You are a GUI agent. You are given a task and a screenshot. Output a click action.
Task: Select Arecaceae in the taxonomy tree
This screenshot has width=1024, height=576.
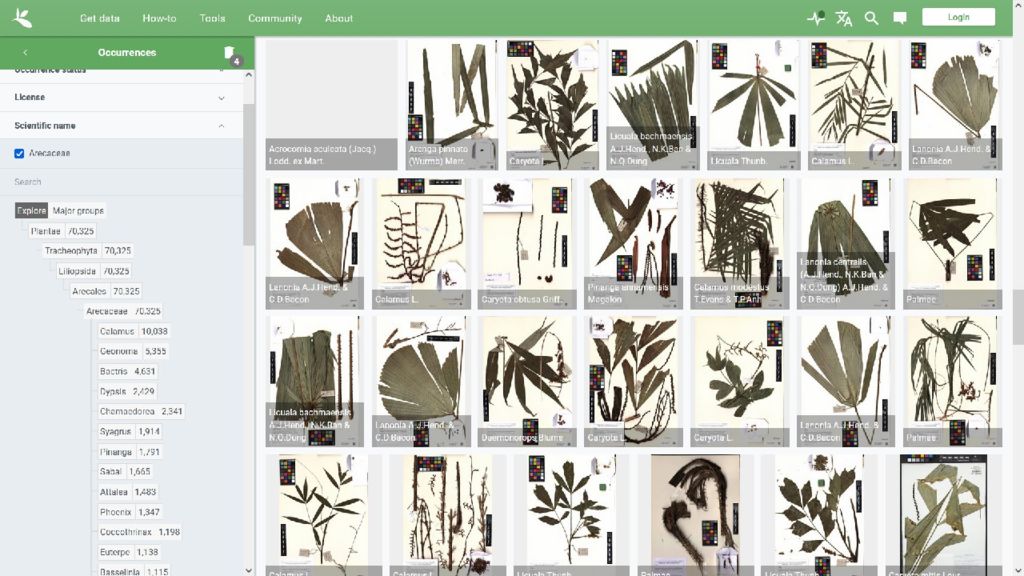[x=106, y=312]
